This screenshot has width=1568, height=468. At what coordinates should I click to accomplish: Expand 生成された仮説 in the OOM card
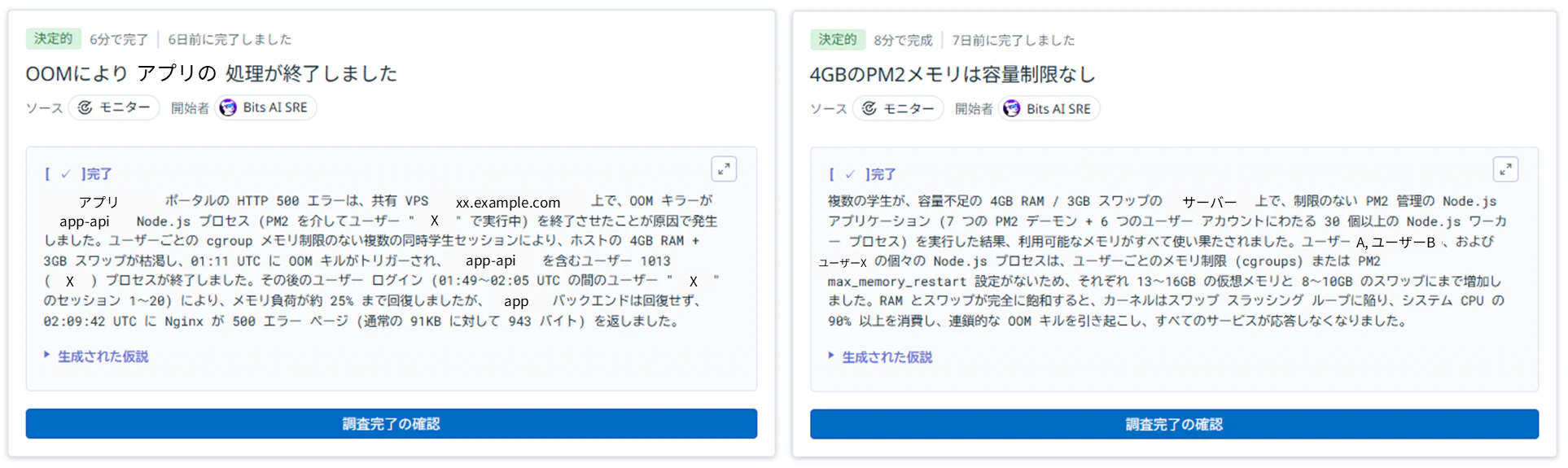click(96, 356)
